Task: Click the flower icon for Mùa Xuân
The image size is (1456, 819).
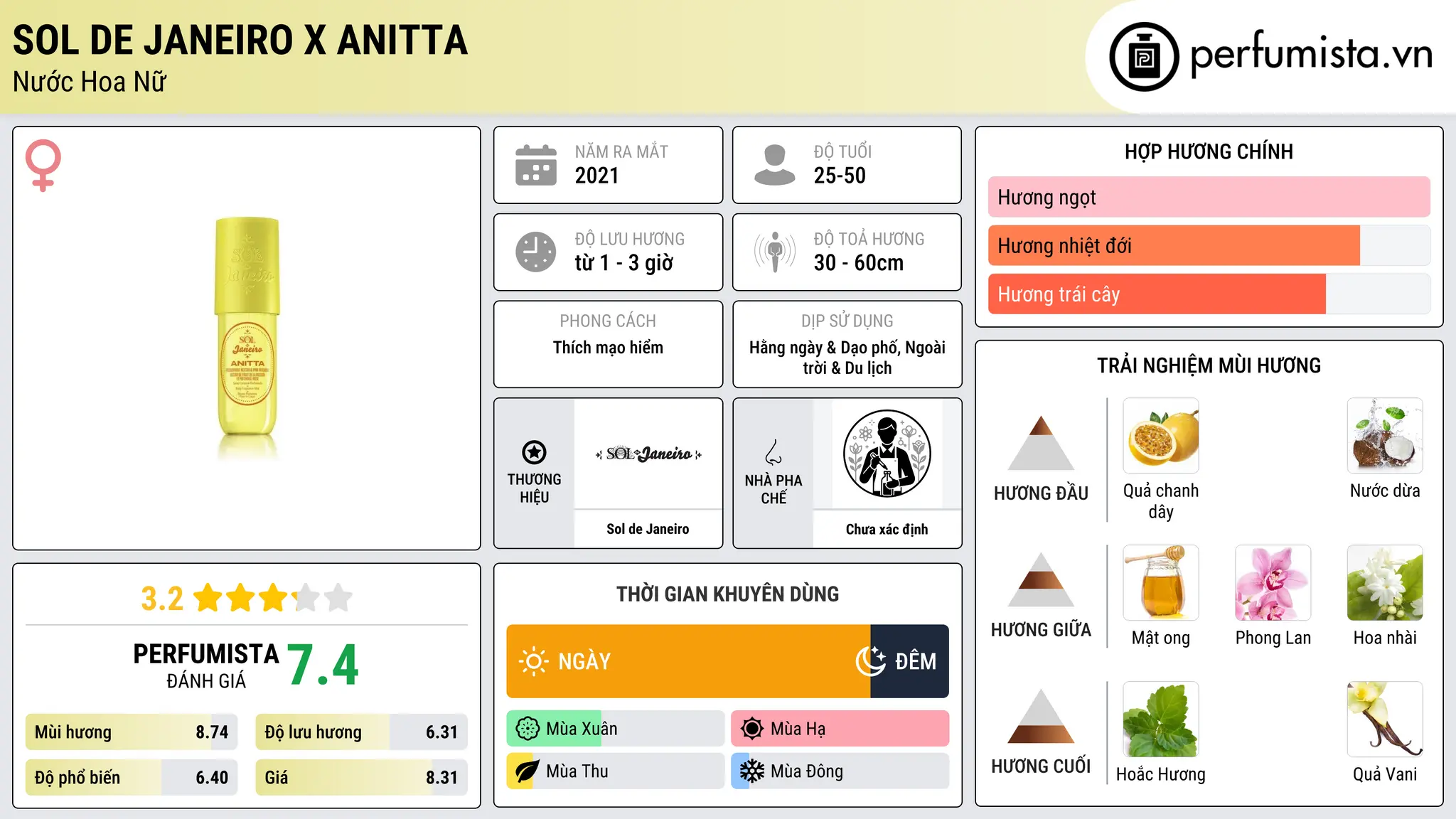Action: (x=528, y=729)
